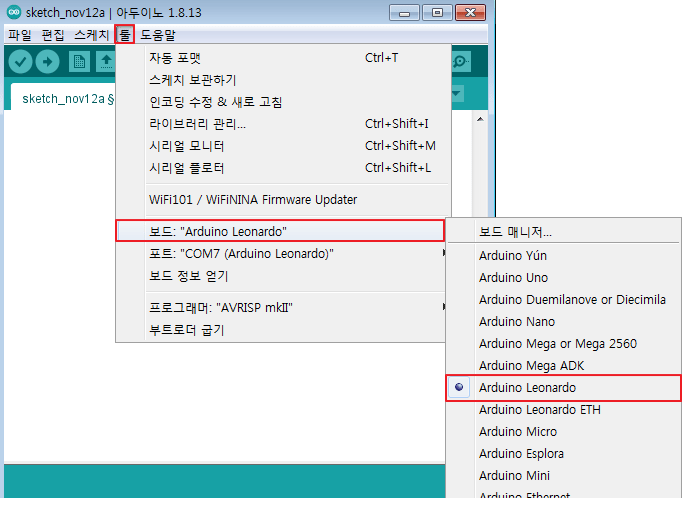Image resolution: width=687 pixels, height=507 pixels.
Task: Choose Arduino Esplora board
Action: pos(563,454)
